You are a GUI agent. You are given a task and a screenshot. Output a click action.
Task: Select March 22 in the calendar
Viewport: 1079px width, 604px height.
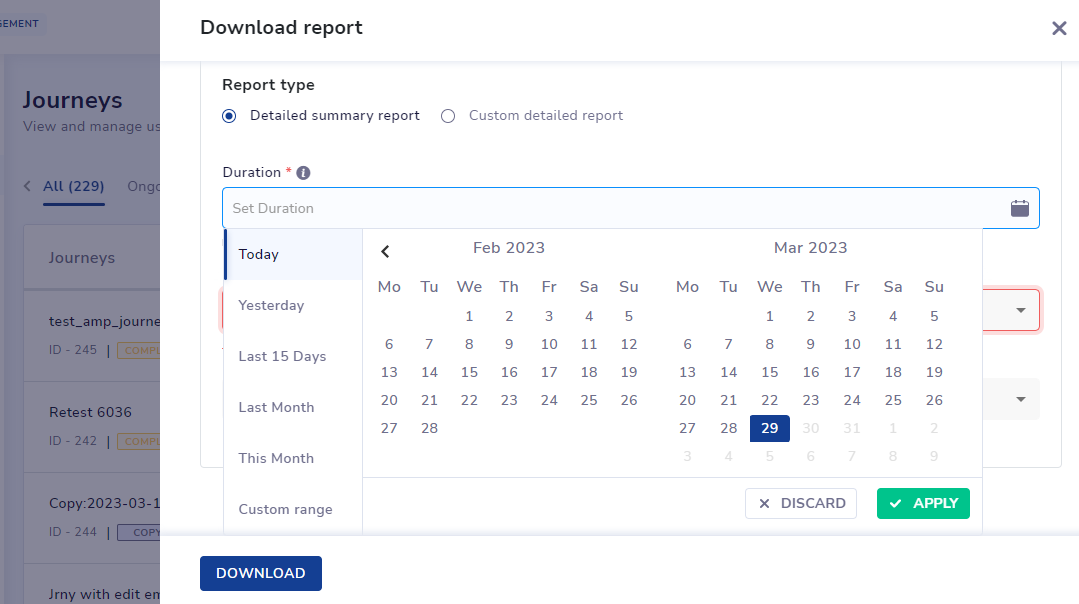(x=769, y=400)
